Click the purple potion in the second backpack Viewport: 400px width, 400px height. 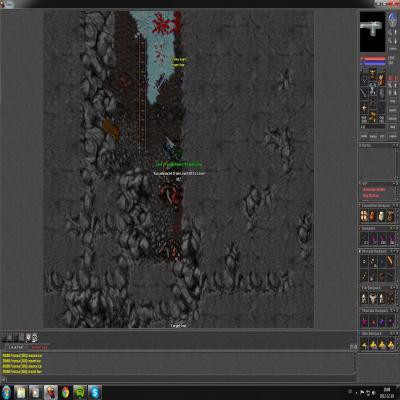(373, 239)
